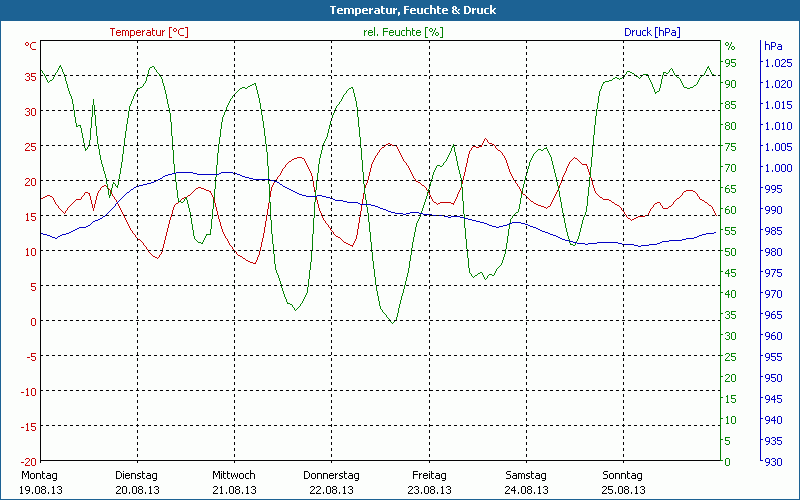Select the date '22.08.13'
Image resolution: width=800 pixels, height=500 pixels.
[x=332, y=490]
